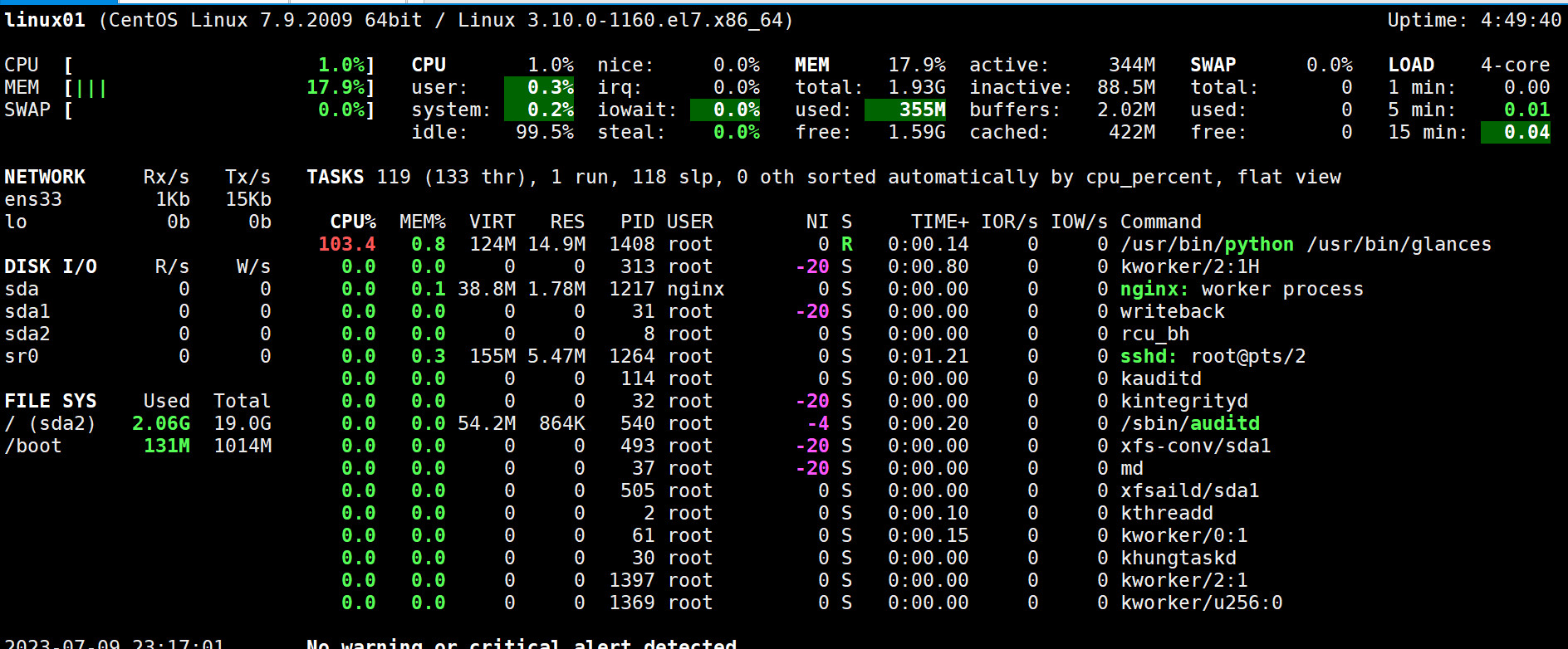Viewport: 1568px width, 649px height.
Task: Select the /usr/bin/glances python process row
Action: tap(1305, 244)
